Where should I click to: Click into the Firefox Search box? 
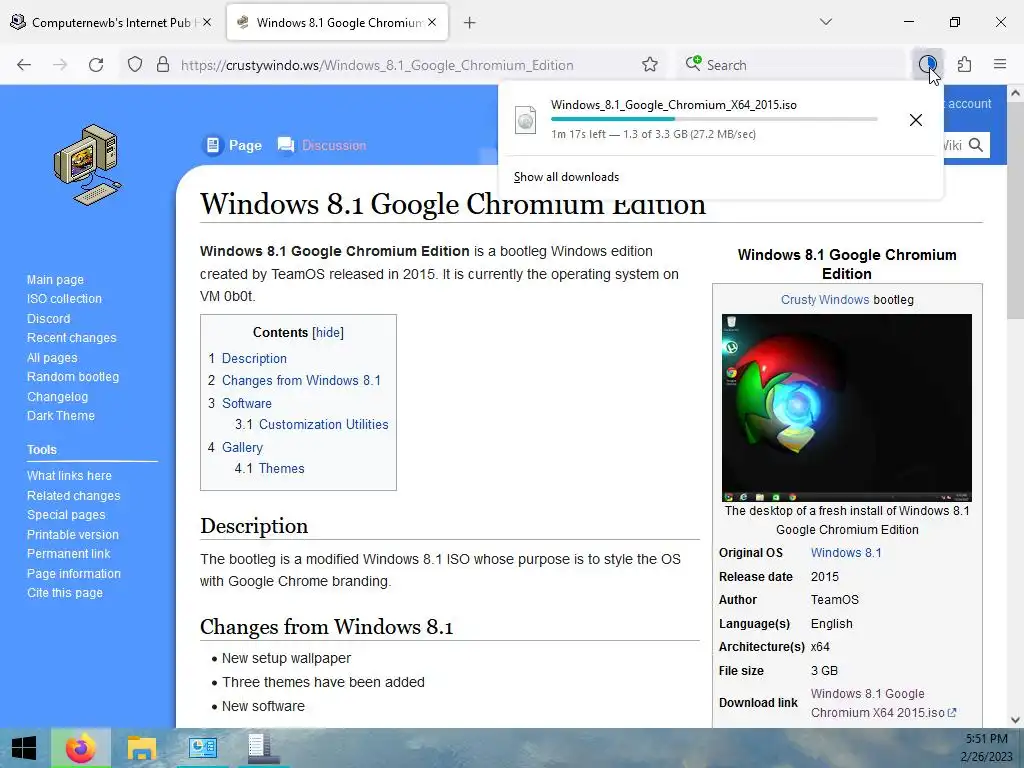[x=790, y=65]
